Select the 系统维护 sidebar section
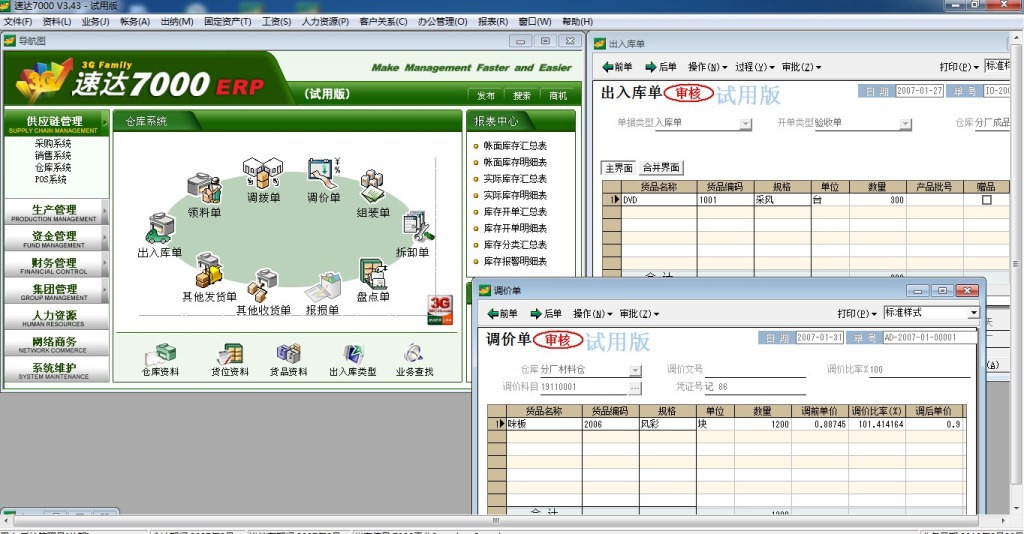This screenshot has width=1024, height=534. (56, 370)
